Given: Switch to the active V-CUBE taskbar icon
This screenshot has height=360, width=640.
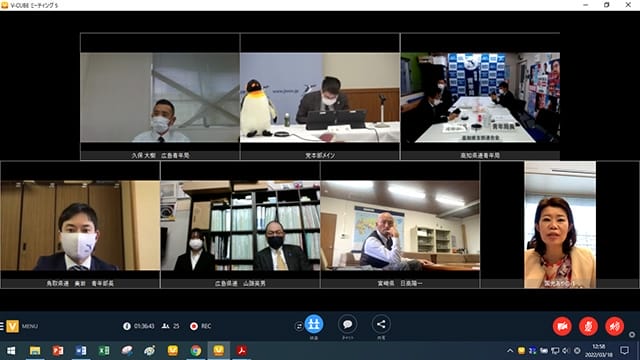Looking at the screenshot, I should 219,351.
